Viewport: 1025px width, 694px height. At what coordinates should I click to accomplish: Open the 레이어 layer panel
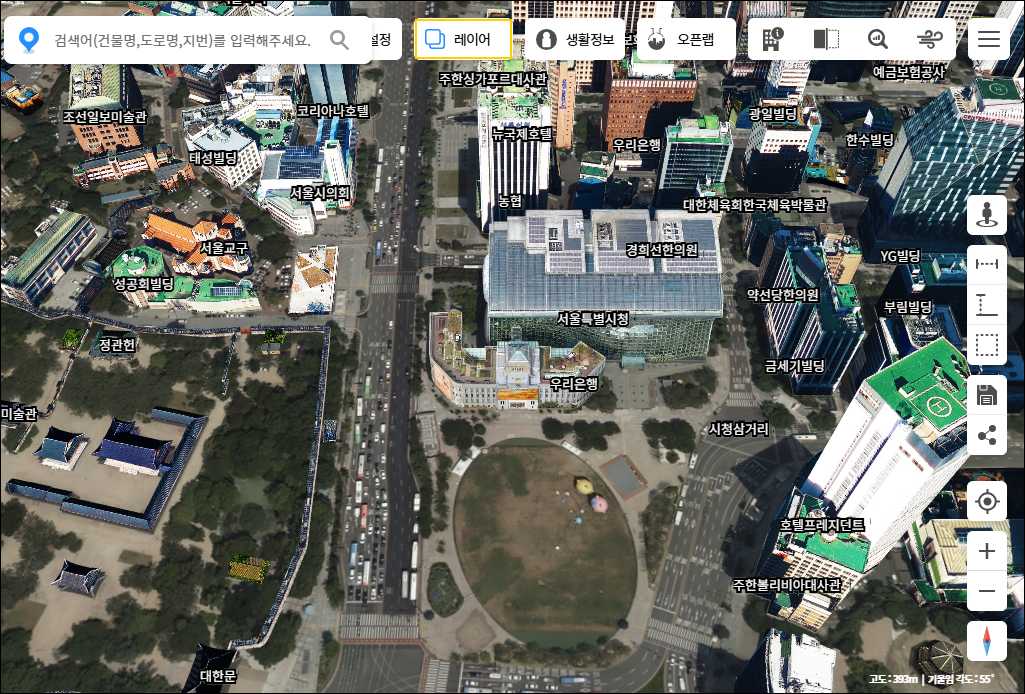(x=463, y=39)
